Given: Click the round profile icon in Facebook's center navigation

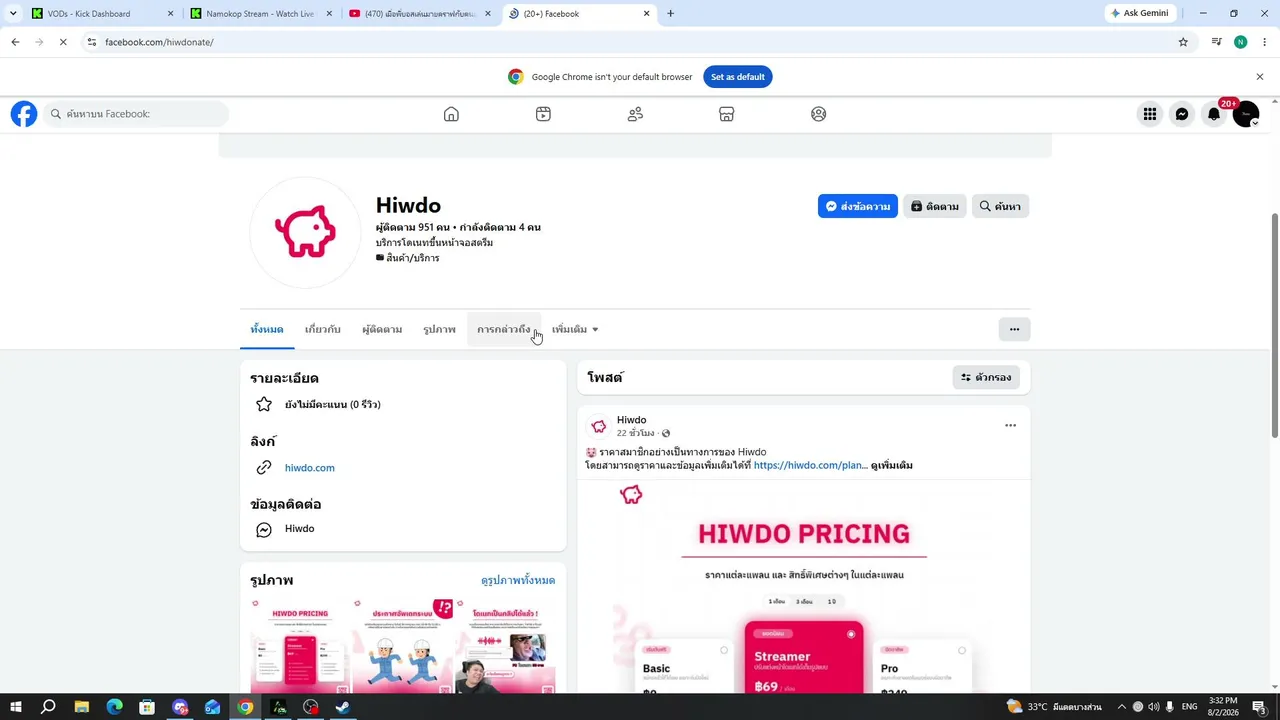Looking at the screenshot, I should coord(819,114).
